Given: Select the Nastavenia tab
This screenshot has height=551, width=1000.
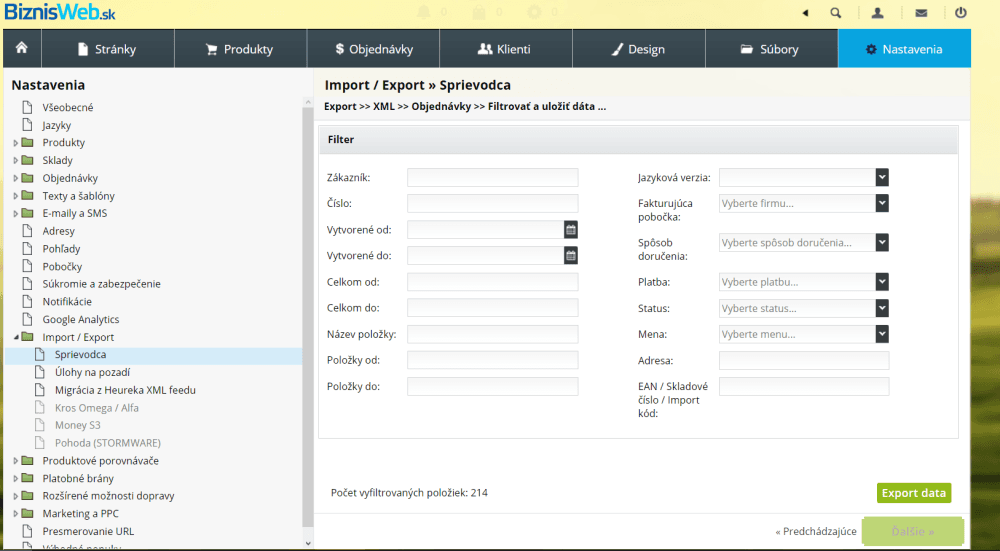Looking at the screenshot, I should 904,48.
